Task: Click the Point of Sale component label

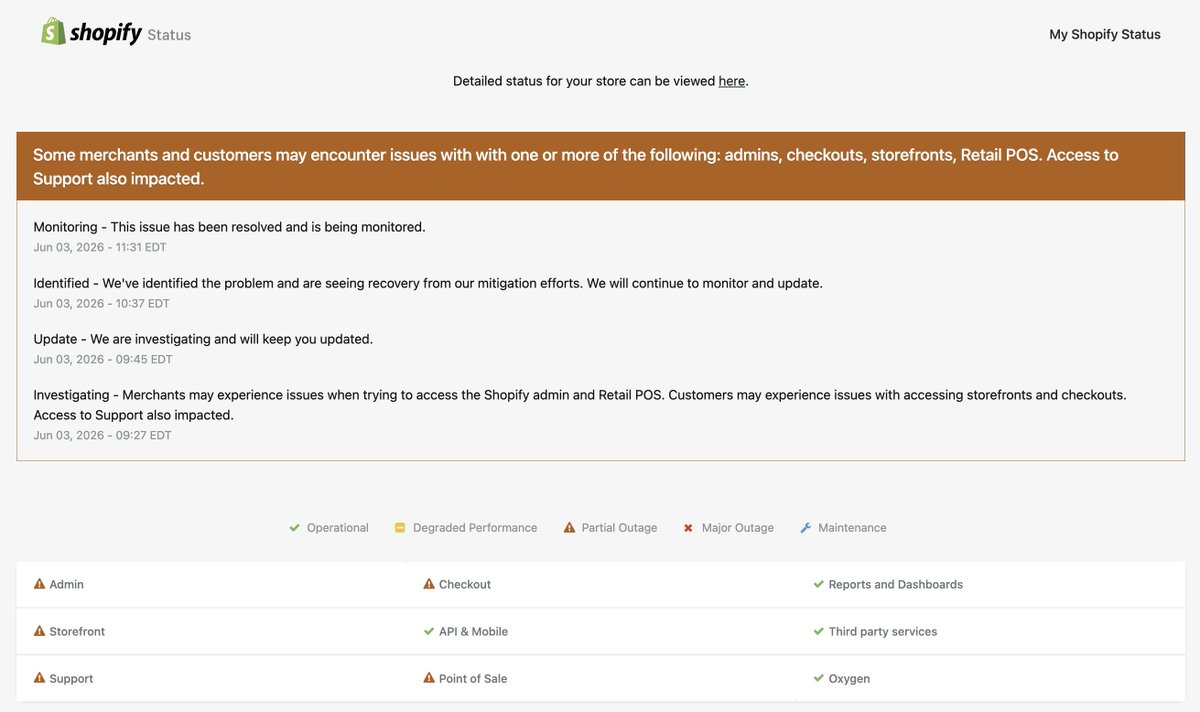Action: (473, 678)
